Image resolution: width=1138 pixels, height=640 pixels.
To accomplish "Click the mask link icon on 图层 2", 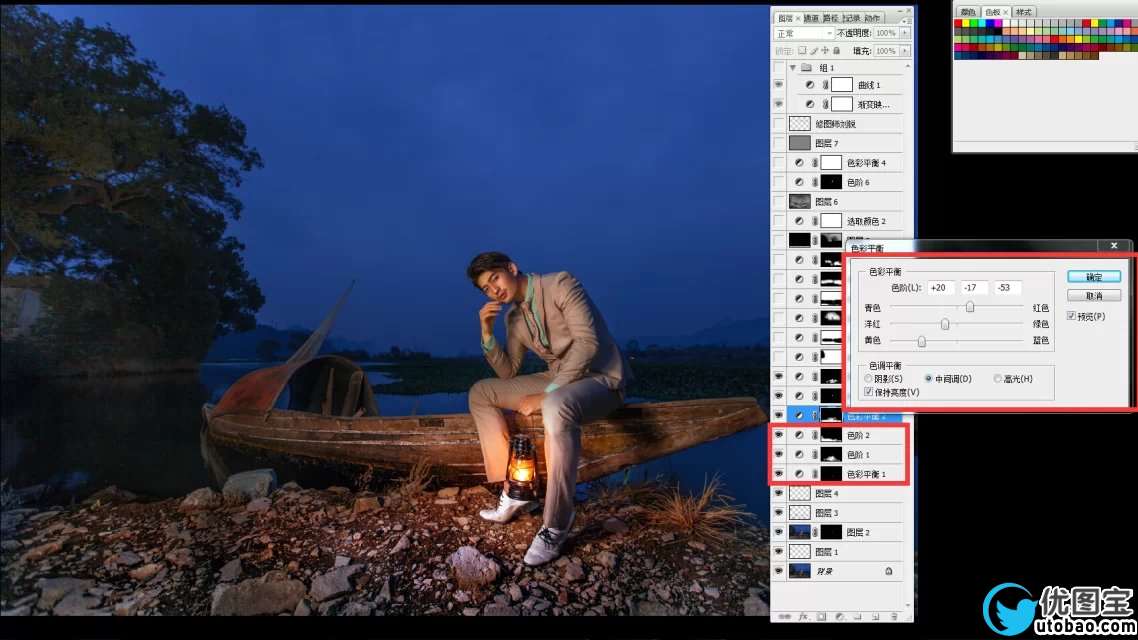I will [815, 532].
